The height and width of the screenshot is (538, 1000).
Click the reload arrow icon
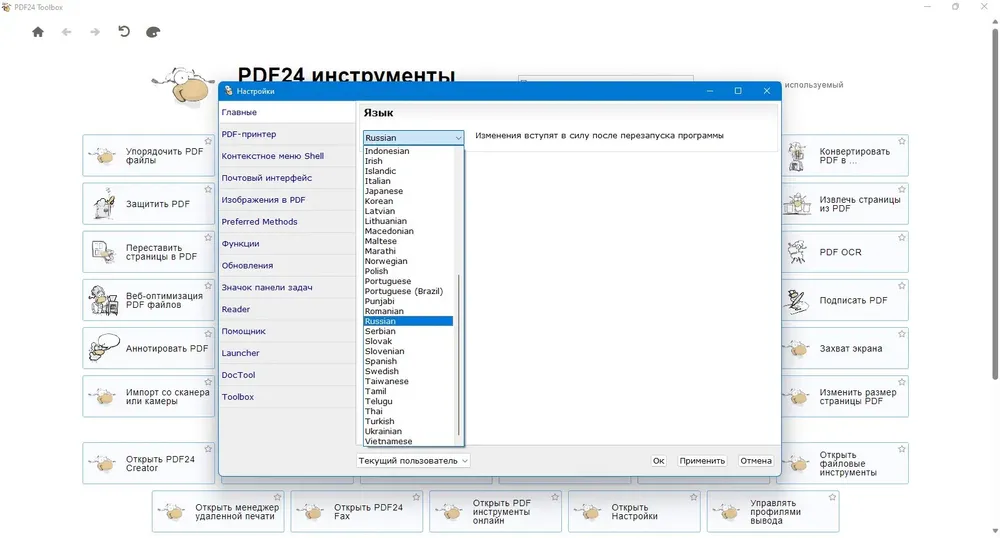tap(124, 32)
